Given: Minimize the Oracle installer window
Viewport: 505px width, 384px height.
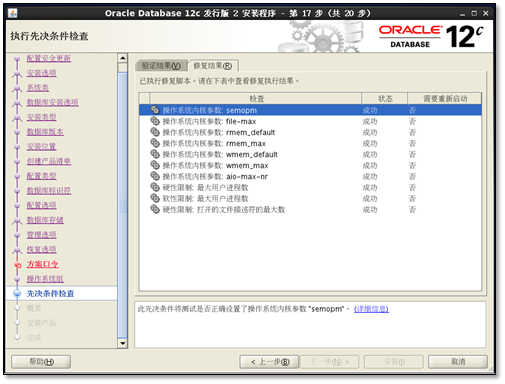Looking at the screenshot, I should [x=462, y=14].
